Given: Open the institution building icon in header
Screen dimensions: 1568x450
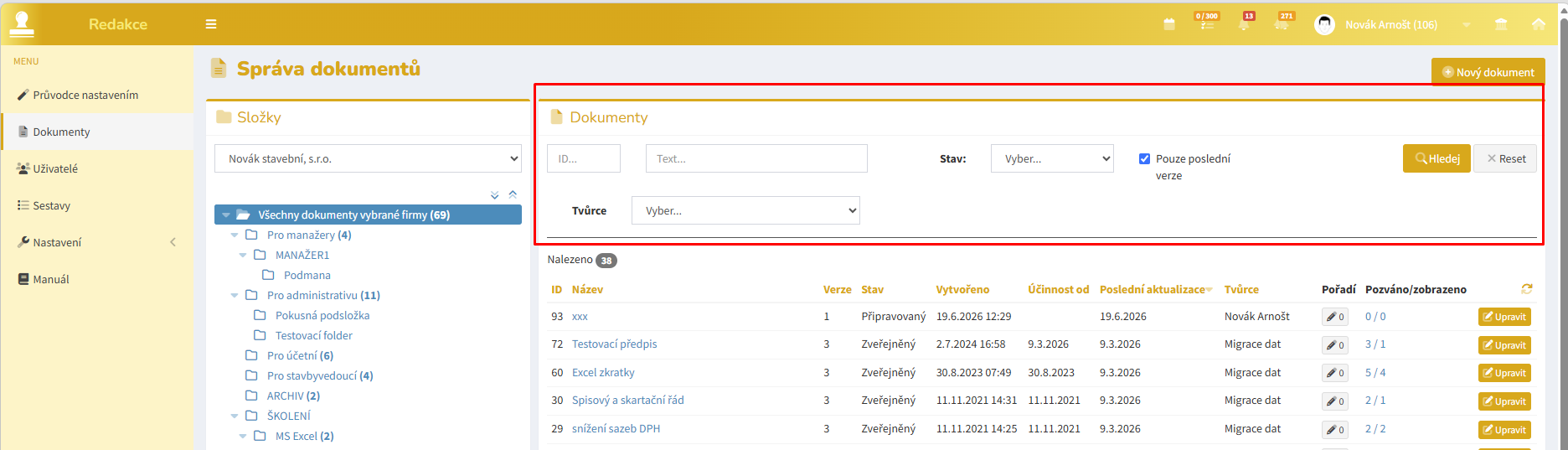Looking at the screenshot, I should [x=1501, y=24].
